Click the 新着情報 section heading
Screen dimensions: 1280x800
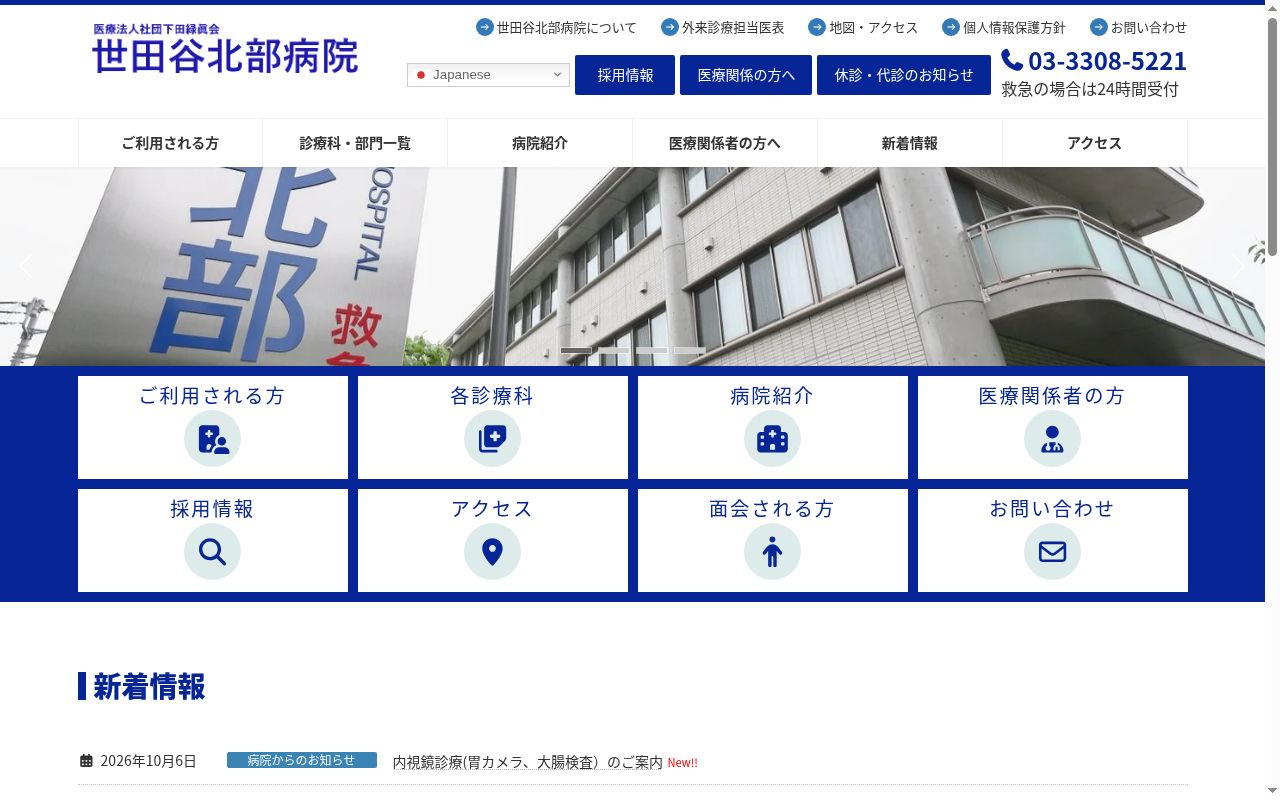pos(149,687)
